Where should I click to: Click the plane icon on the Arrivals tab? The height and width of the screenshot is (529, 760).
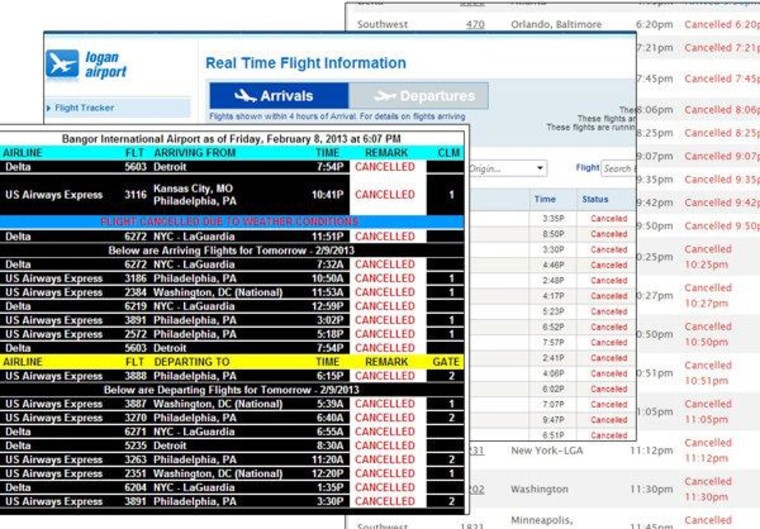pos(245,96)
